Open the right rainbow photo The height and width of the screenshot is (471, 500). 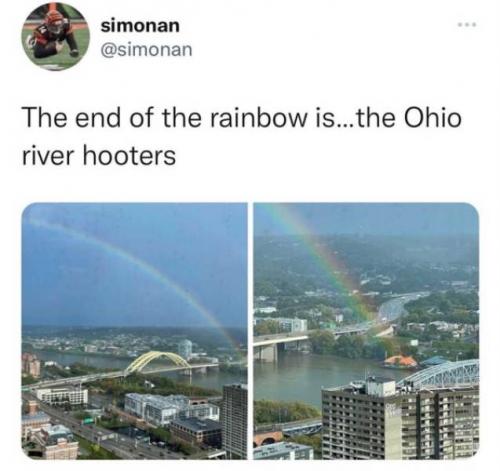pos(366,331)
